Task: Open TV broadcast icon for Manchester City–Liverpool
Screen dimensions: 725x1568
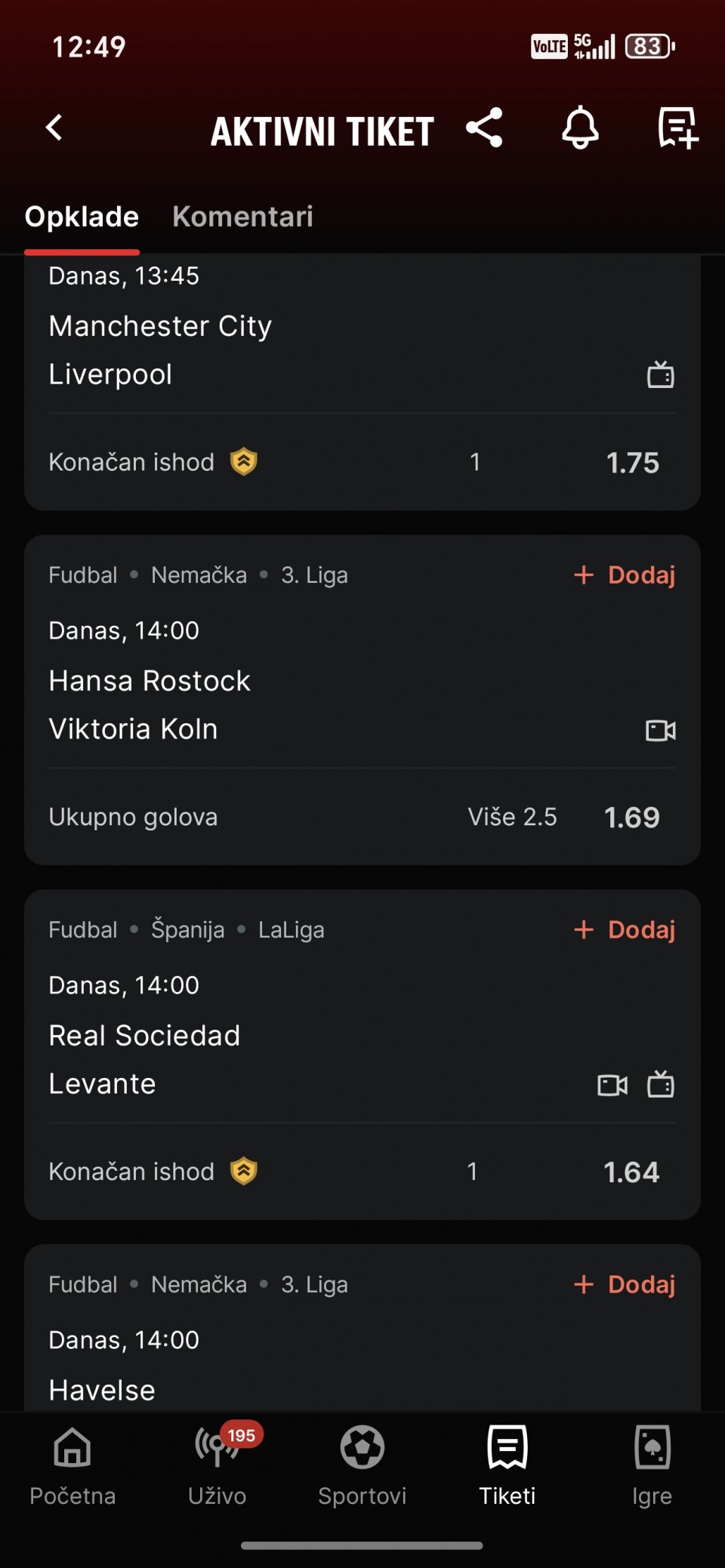Action: point(661,374)
